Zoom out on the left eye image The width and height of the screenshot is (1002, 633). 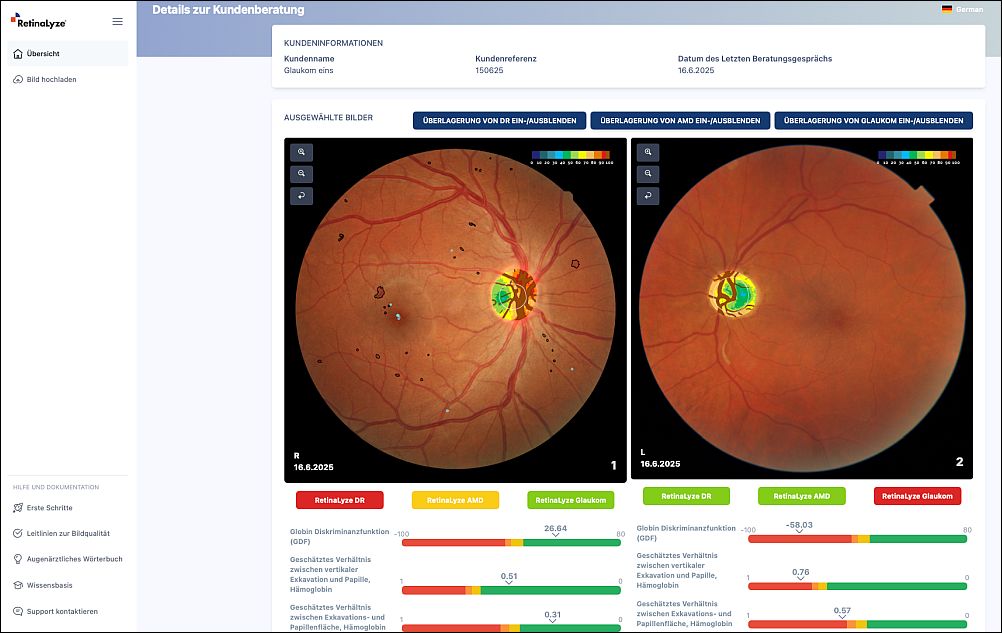pos(648,174)
